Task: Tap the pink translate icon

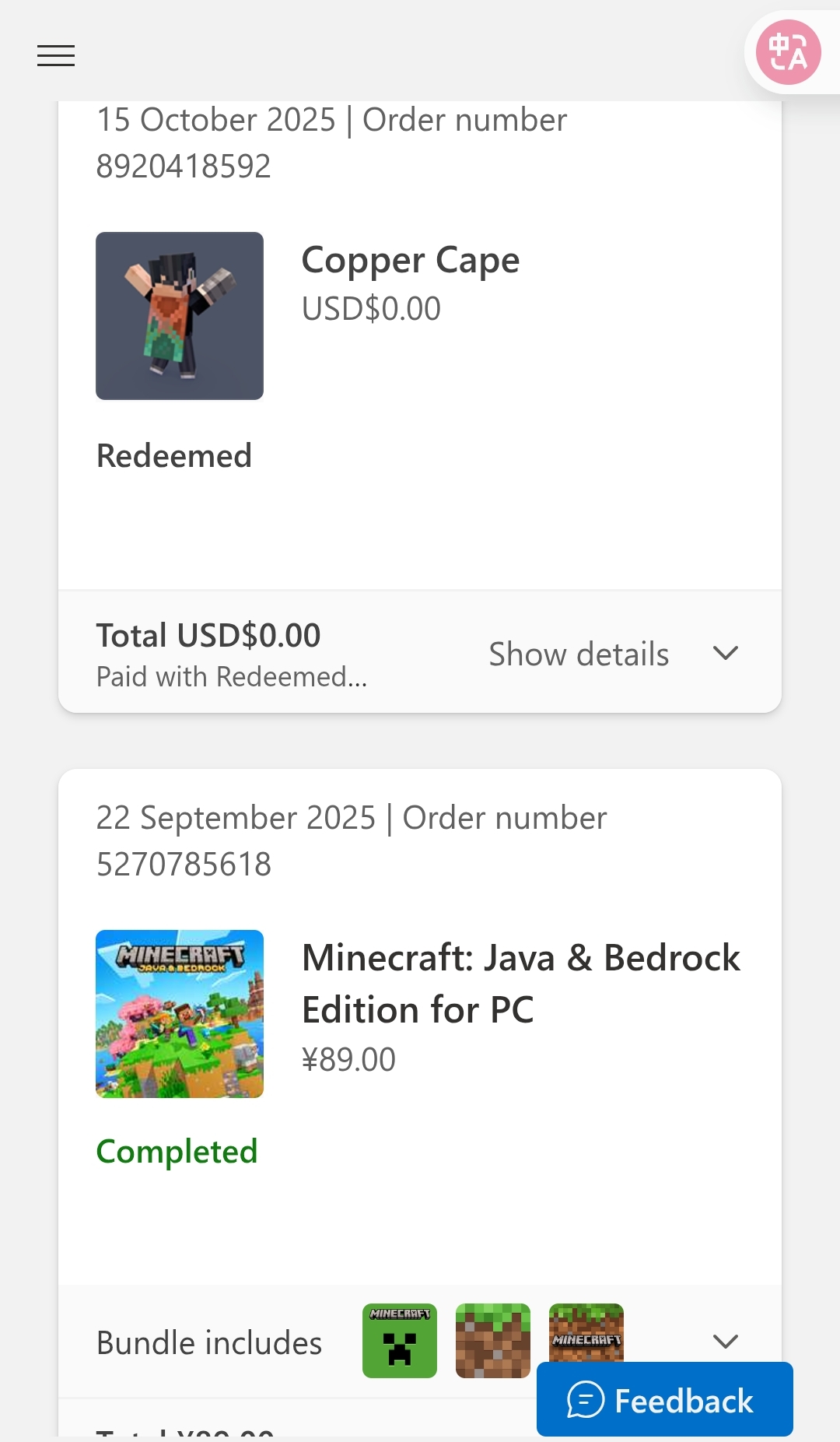Action: pos(789,53)
